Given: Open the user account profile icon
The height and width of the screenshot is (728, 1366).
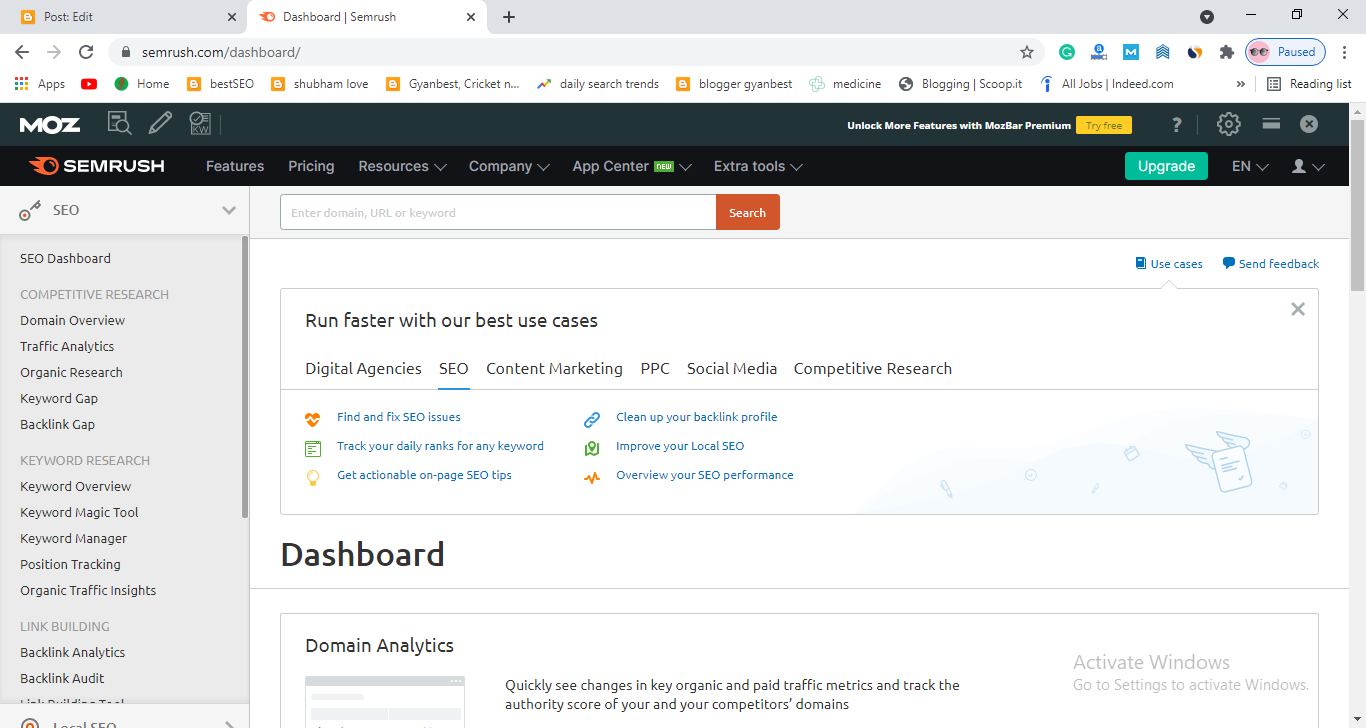Looking at the screenshot, I should (1299, 166).
